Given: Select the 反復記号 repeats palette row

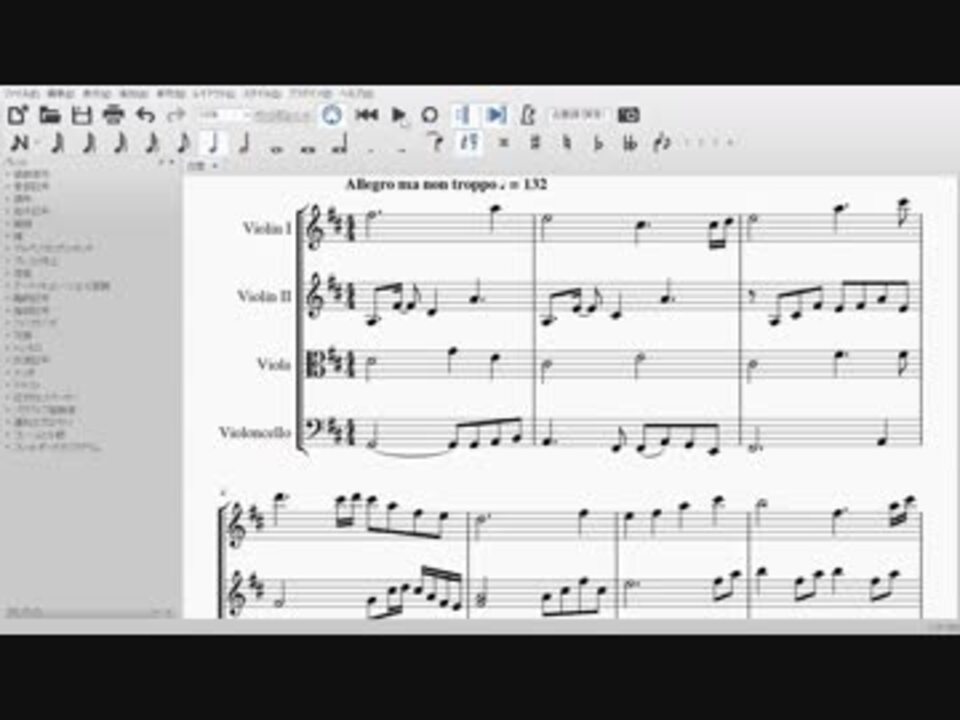Looking at the screenshot, I should point(32,360).
